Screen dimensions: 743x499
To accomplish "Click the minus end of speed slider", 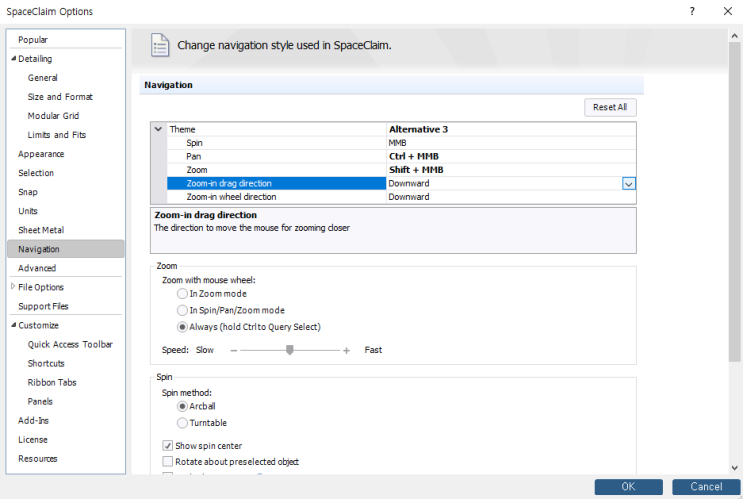I will click(x=234, y=351).
